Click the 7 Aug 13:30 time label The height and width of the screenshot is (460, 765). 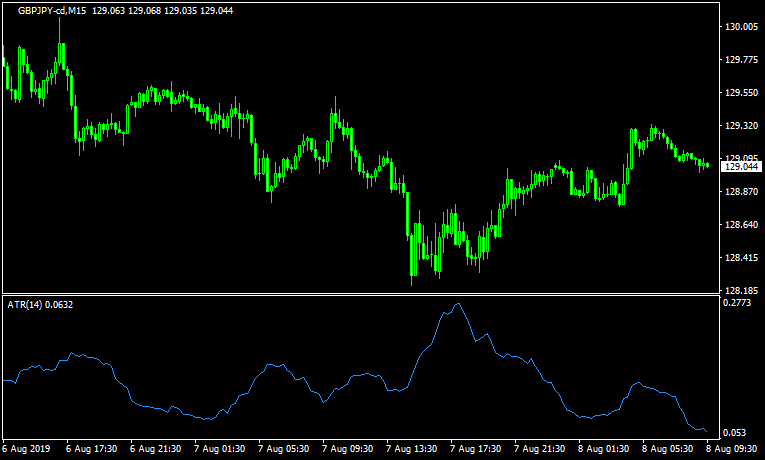[412, 449]
